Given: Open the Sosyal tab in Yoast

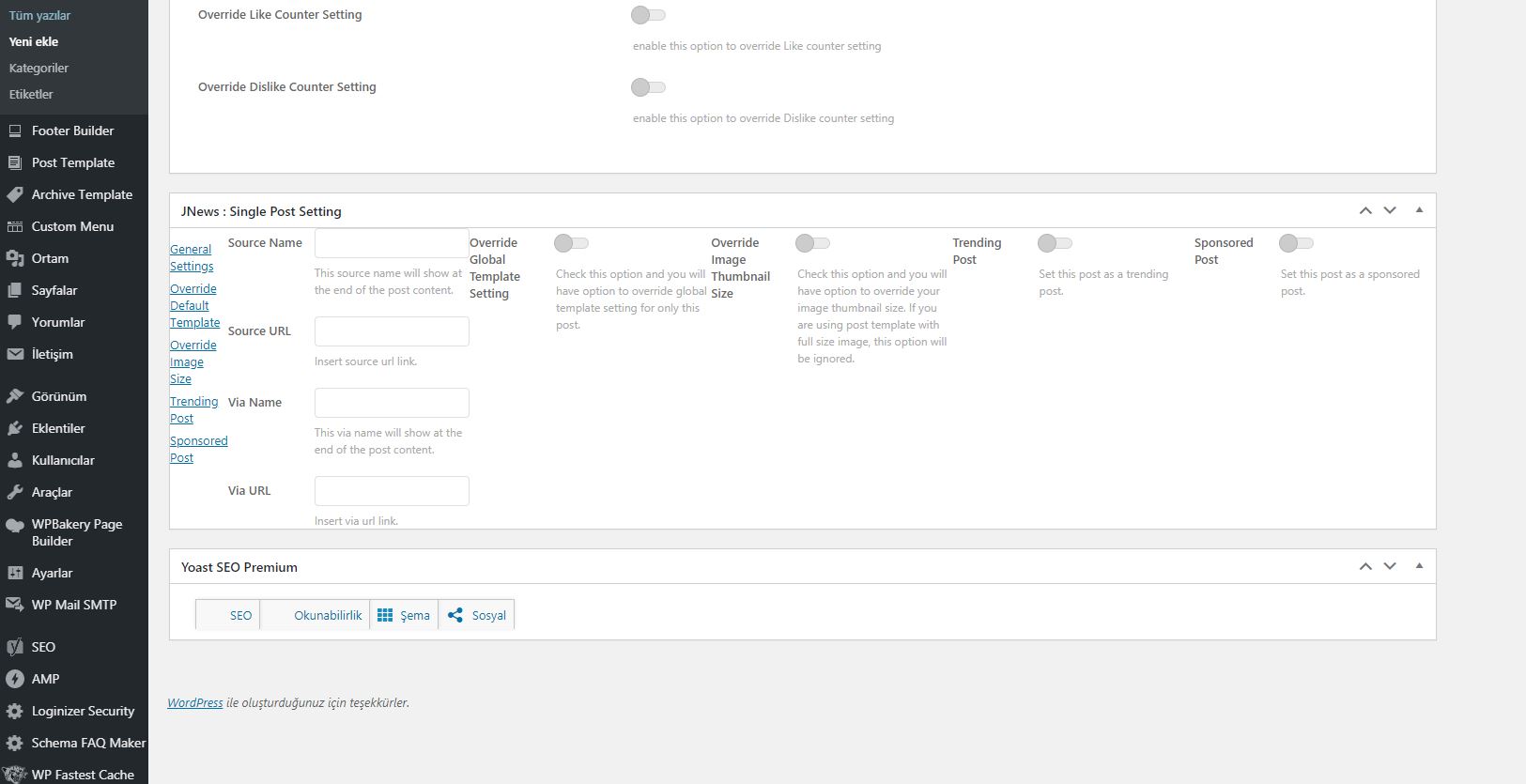Looking at the screenshot, I should (x=477, y=615).
